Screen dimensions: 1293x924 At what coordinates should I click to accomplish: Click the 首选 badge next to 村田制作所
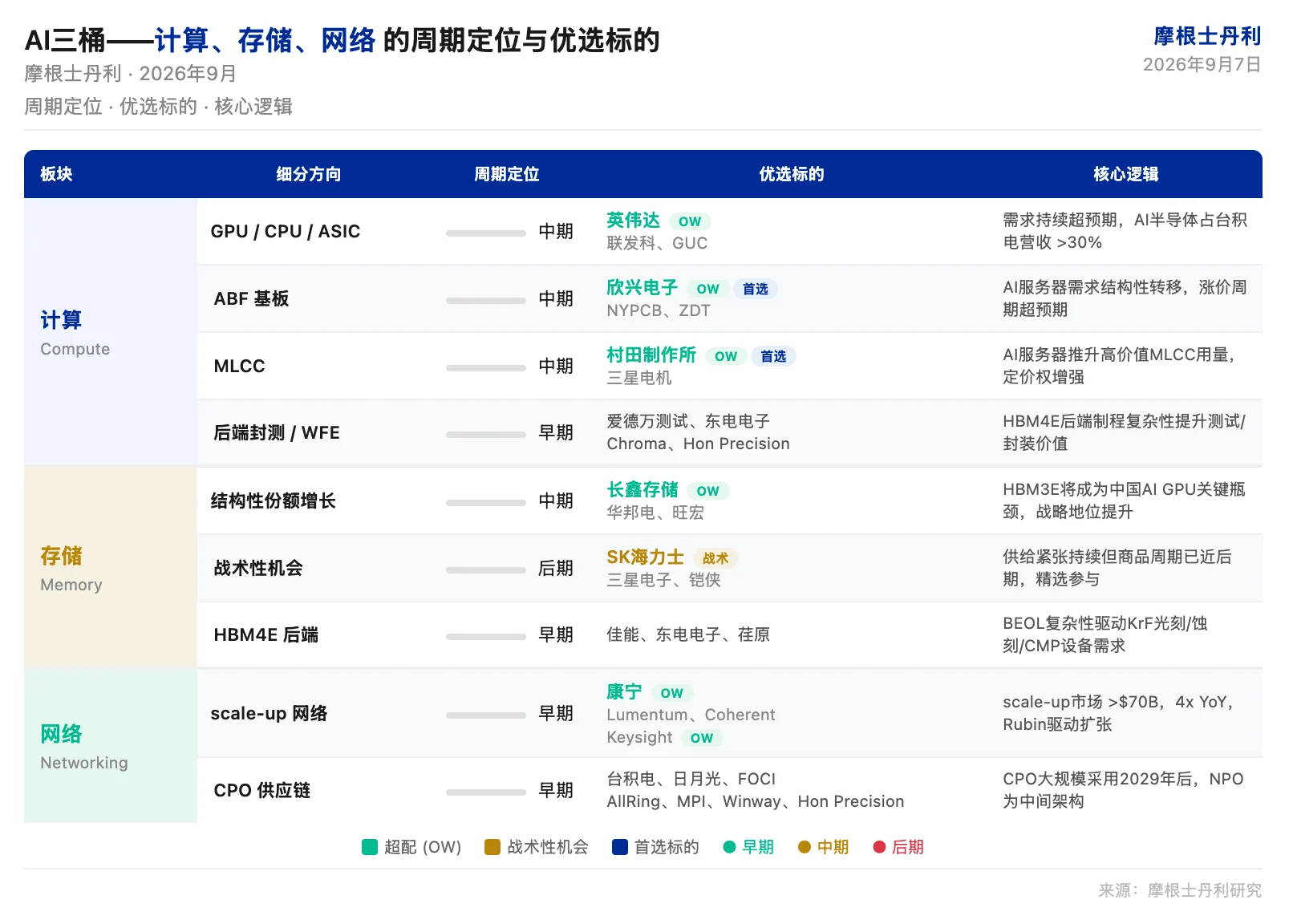(x=773, y=356)
